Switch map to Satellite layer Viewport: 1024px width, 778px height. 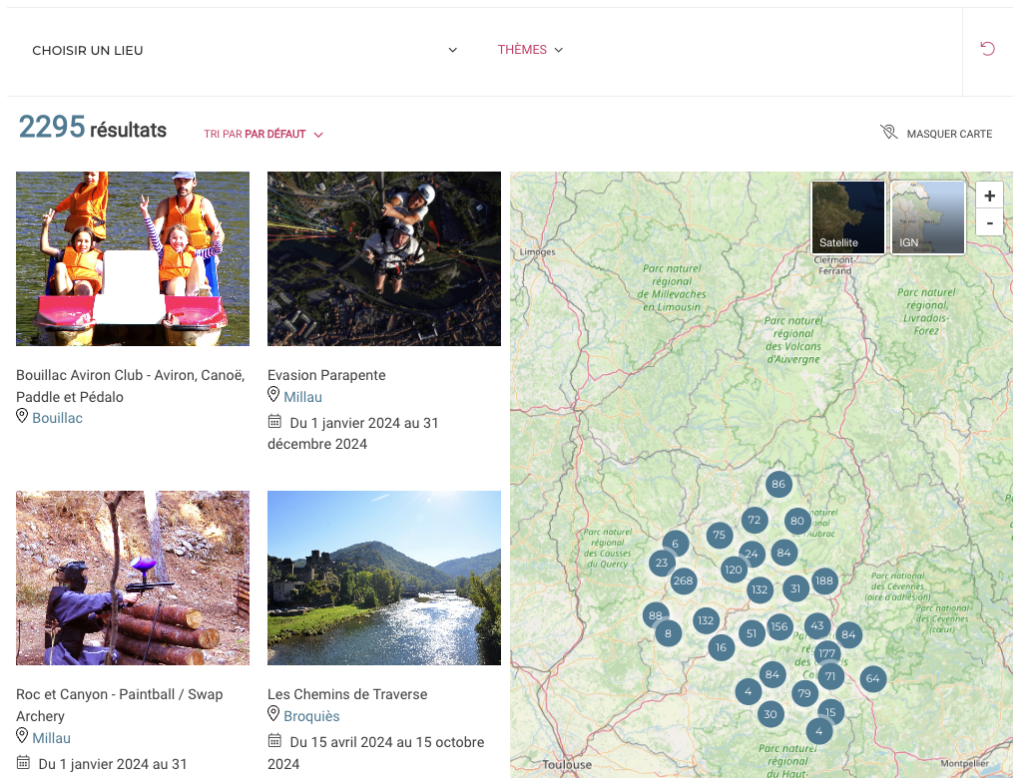pyautogui.click(x=847, y=217)
